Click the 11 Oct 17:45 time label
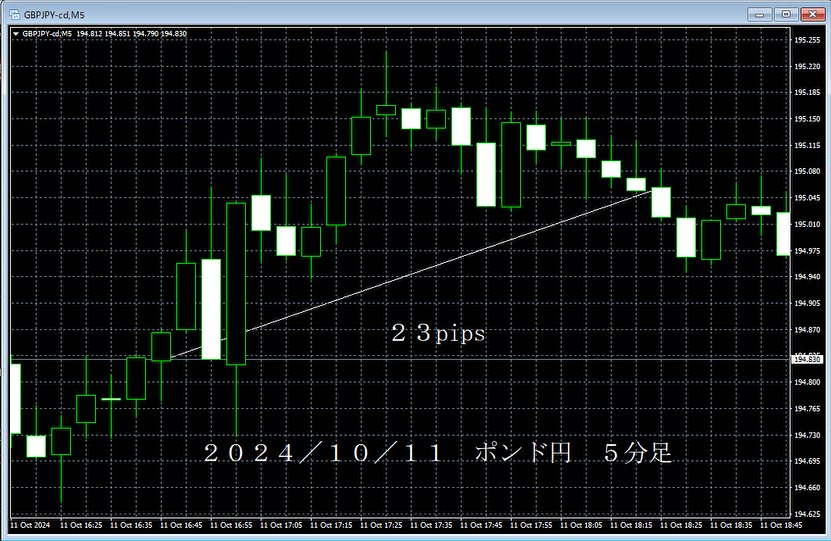This screenshot has width=831, height=541. click(x=481, y=525)
